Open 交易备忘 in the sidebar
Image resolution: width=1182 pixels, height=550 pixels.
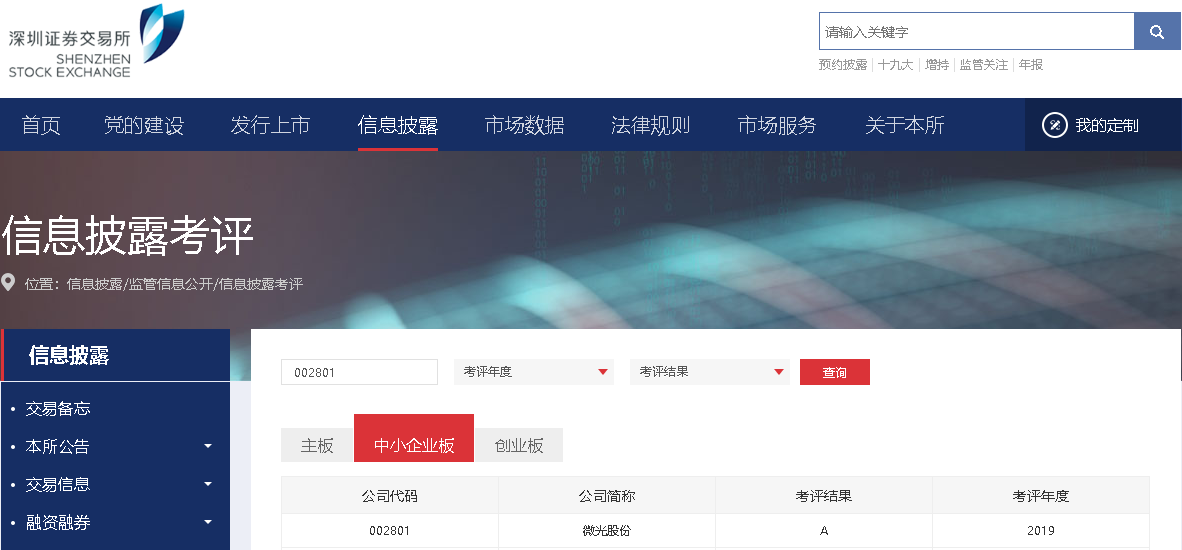coord(58,408)
